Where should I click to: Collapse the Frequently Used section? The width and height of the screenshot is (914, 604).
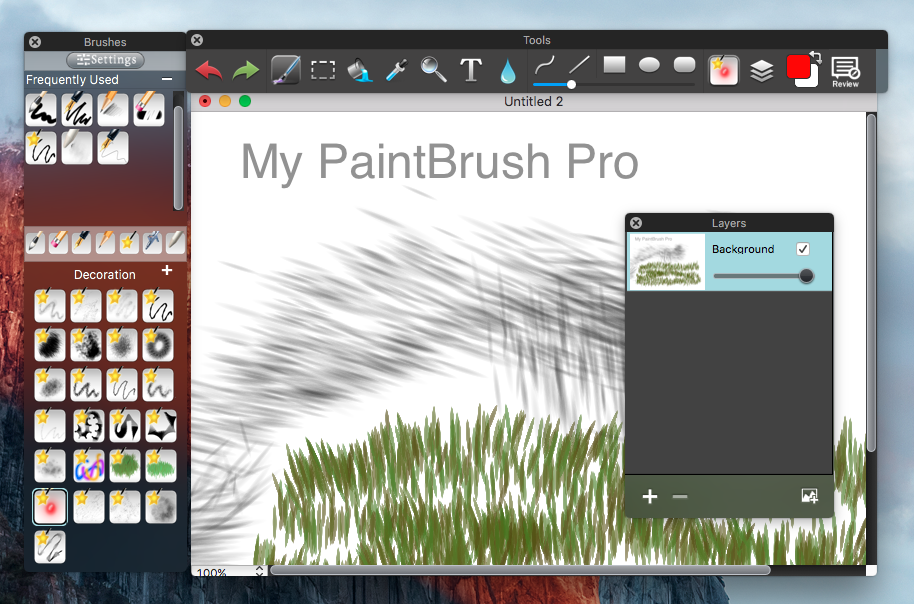click(167, 79)
